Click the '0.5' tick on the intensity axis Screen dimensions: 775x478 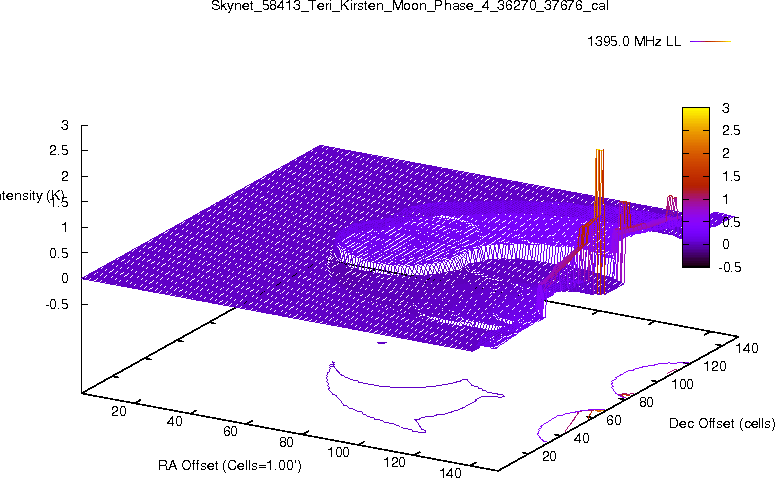(x=59, y=253)
